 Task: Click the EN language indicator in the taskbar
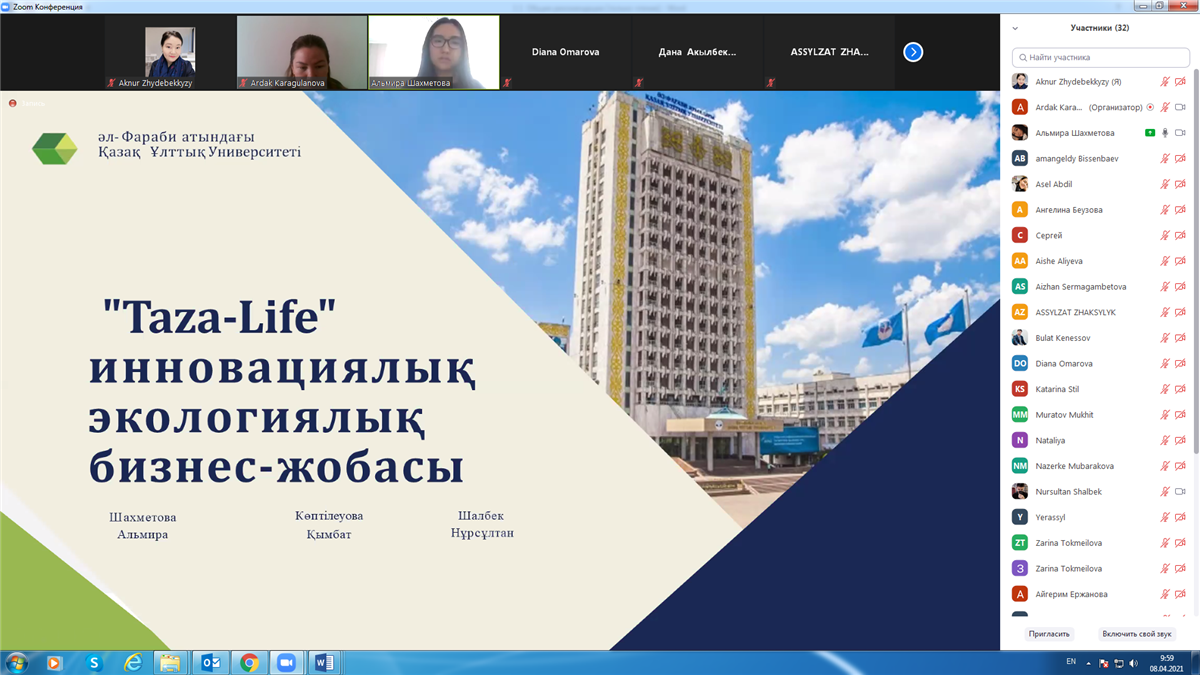point(1071,662)
